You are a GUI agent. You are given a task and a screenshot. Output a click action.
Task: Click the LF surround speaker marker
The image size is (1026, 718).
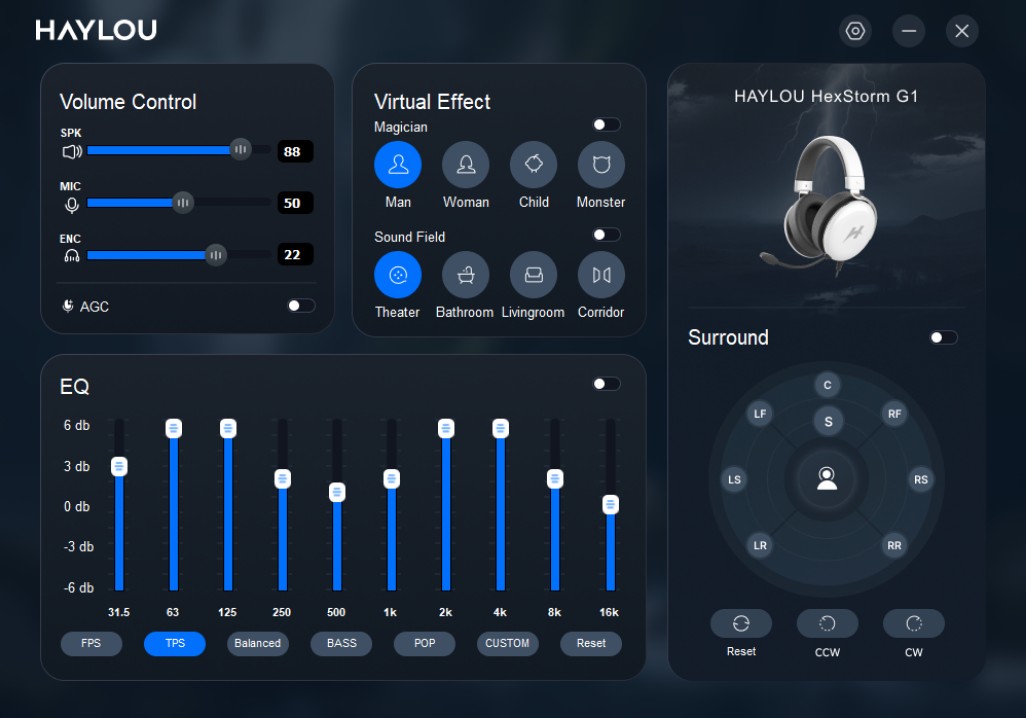click(759, 412)
